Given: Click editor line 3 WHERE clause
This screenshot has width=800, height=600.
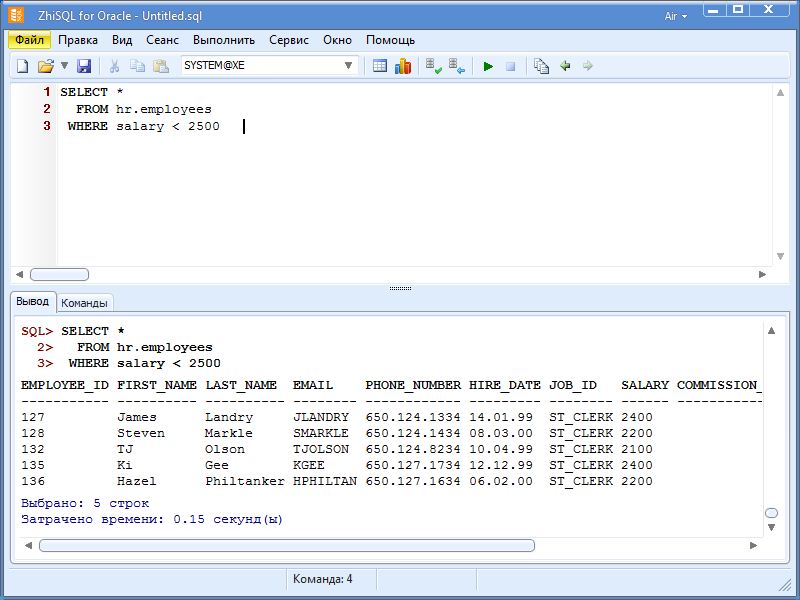Looking at the screenshot, I should pyautogui.click(x=143, y=126).
